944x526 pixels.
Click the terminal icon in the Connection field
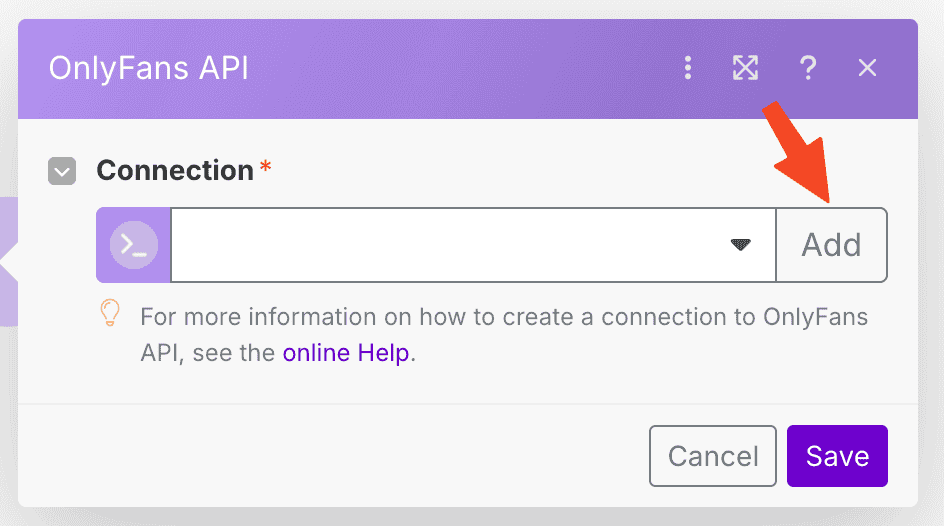coord(134,245)
